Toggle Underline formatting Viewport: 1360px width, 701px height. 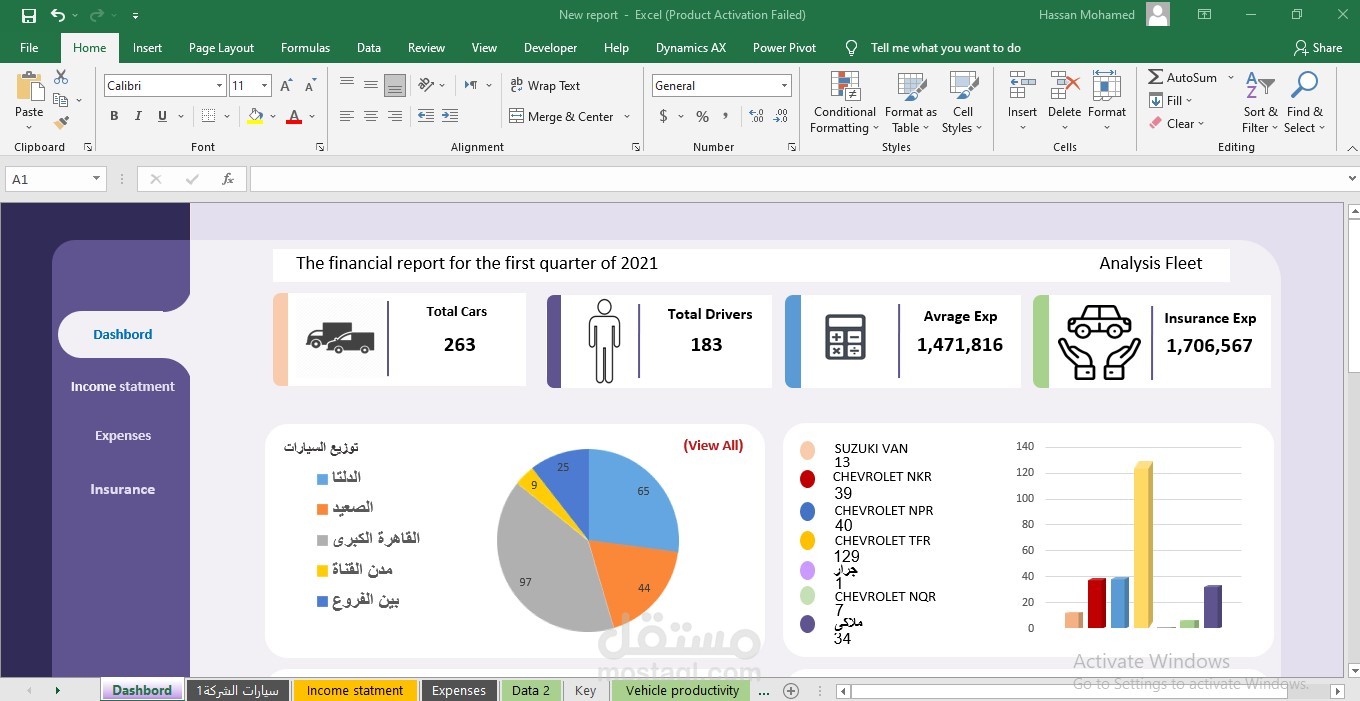[x=162, y=116]
